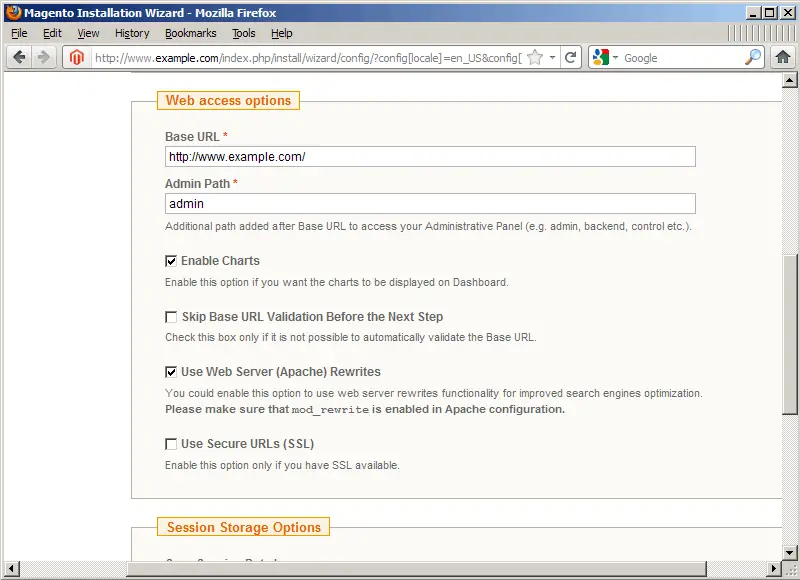This screenshot has width=800, height=580.
Task: Toggle Use Web Server (Apache) Rewrites
Action: [171, 372]
